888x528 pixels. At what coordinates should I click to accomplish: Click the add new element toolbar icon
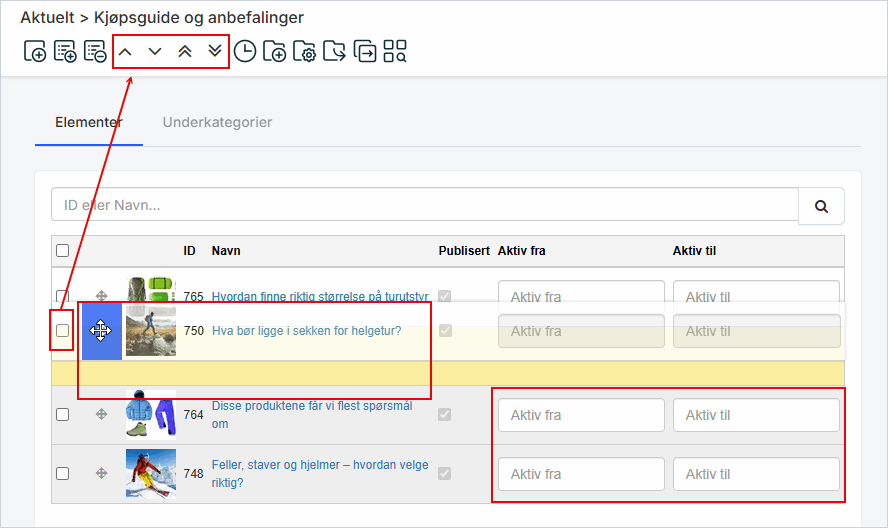[x=35, y=51]
